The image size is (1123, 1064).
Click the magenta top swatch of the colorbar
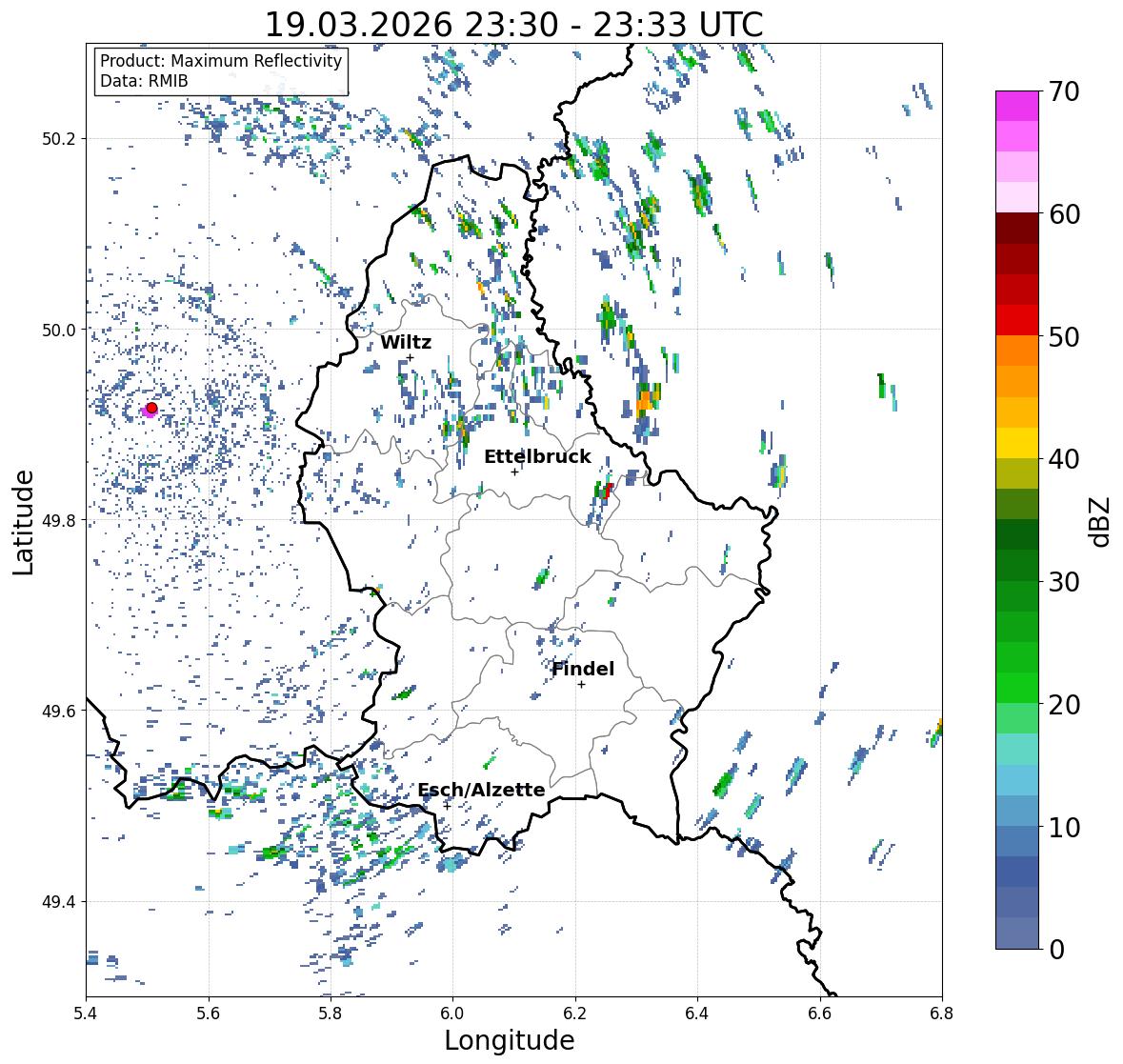(1017, 106)
